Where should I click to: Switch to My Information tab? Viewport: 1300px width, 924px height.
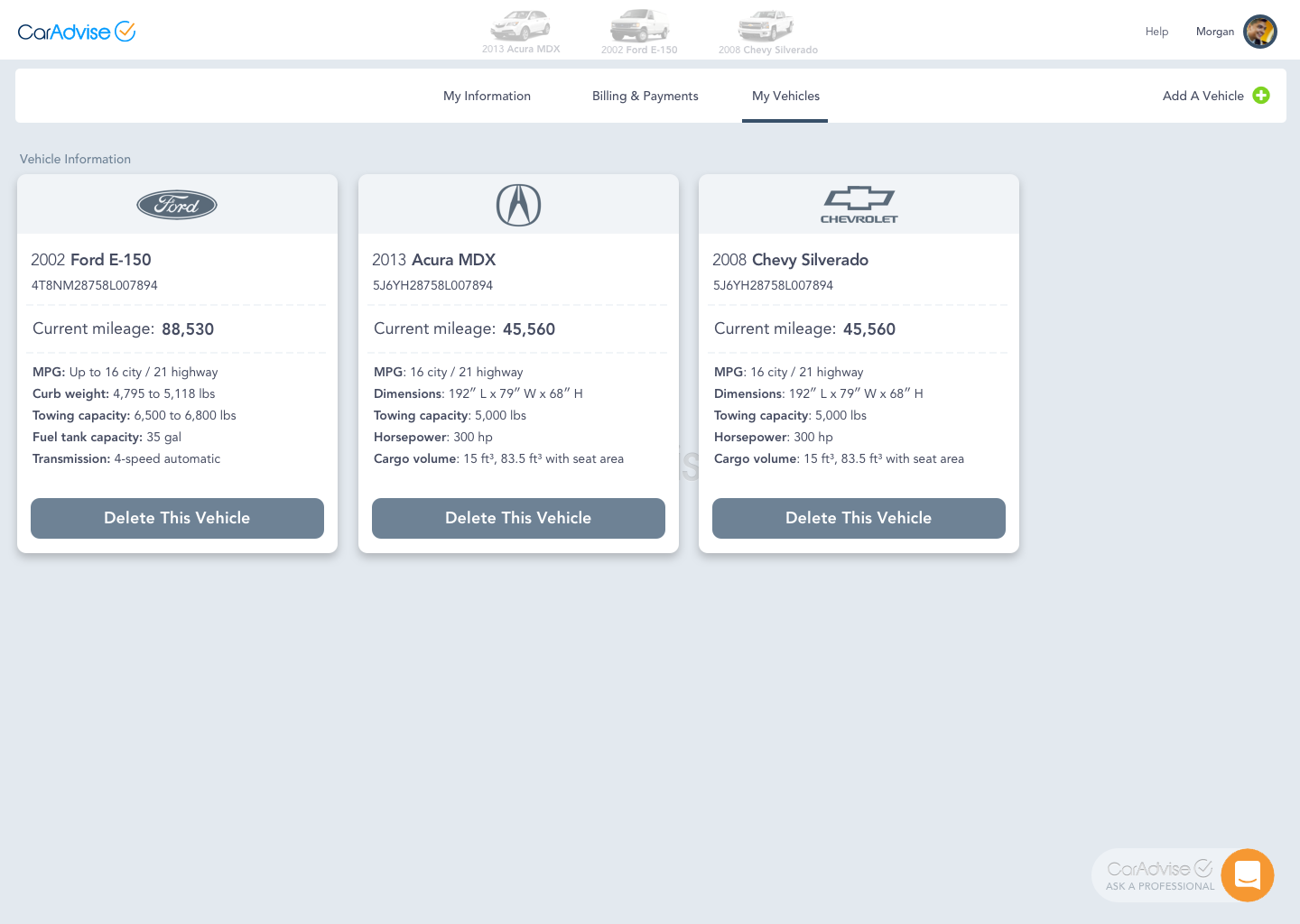point(487,96)
